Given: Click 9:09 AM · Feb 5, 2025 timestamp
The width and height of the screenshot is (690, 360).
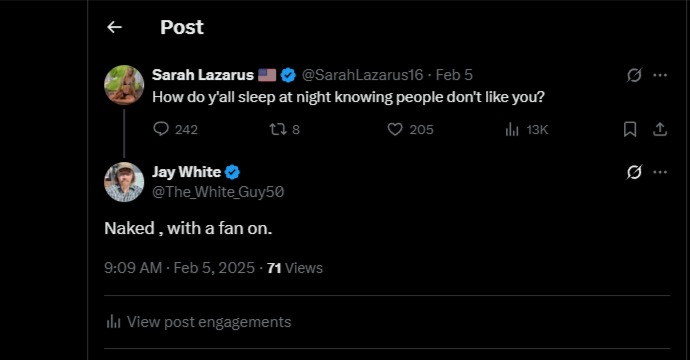Looking at the screenshot, I should tap(180, 268).
